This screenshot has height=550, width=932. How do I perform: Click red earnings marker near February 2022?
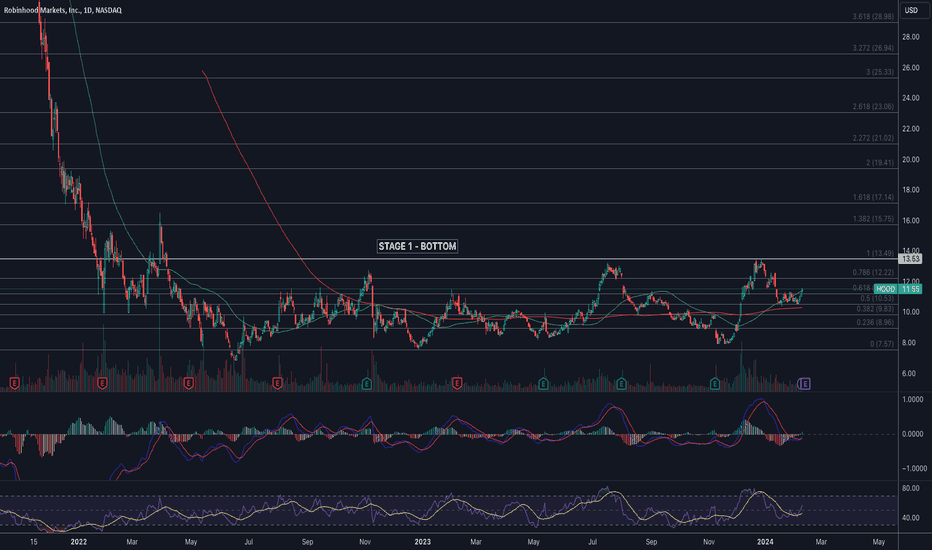(x=102, y=384)
